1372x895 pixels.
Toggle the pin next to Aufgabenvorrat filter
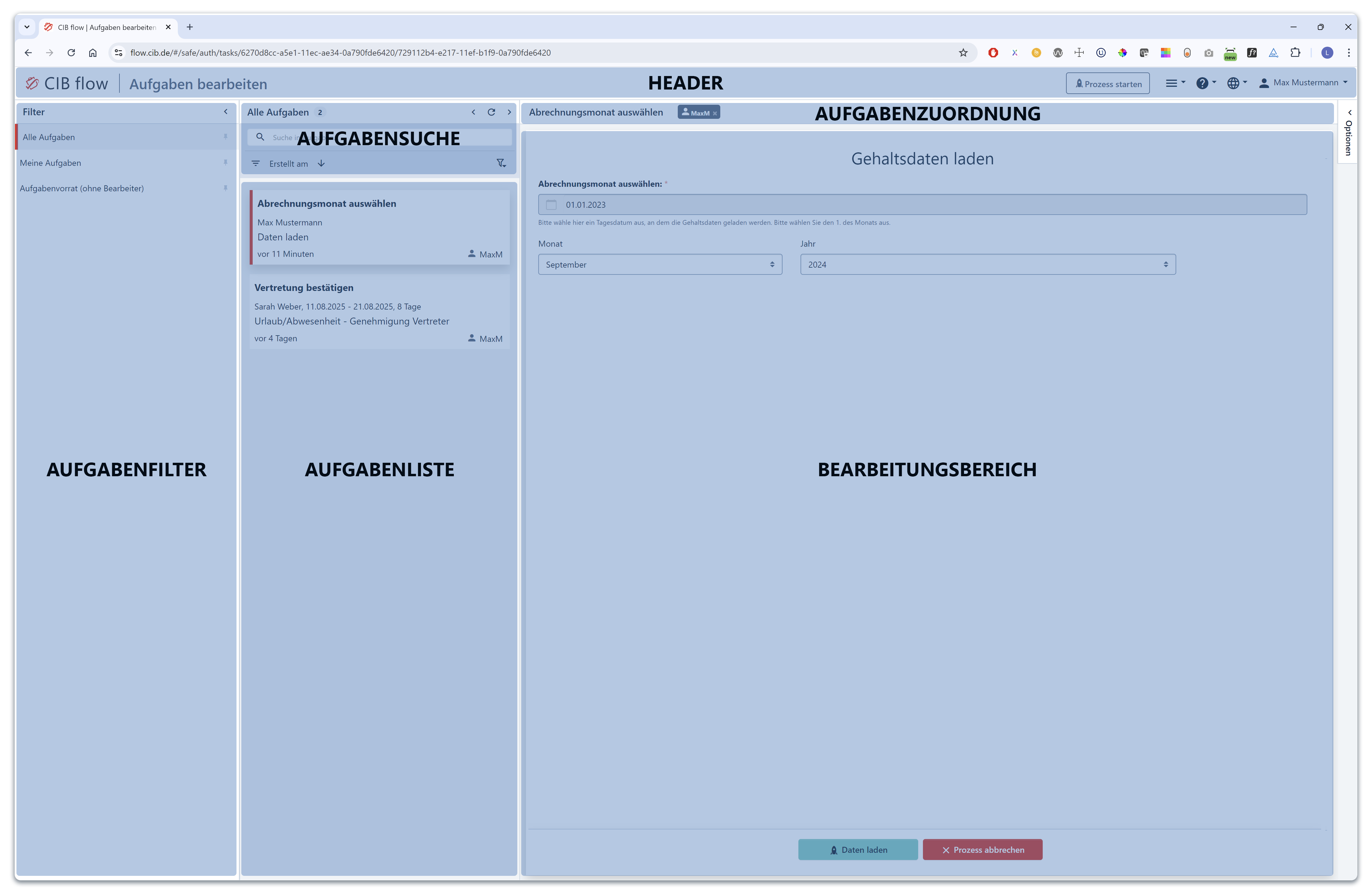point(225,188)
